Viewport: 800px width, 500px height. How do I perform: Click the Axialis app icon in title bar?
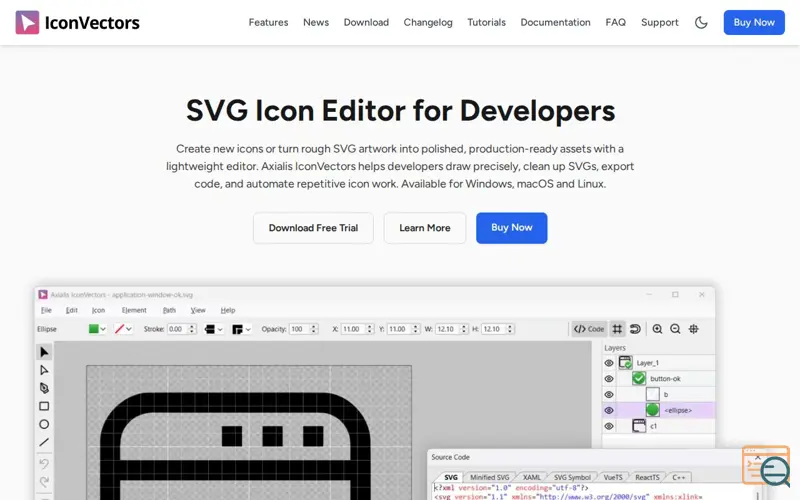(x=43, y=294)
